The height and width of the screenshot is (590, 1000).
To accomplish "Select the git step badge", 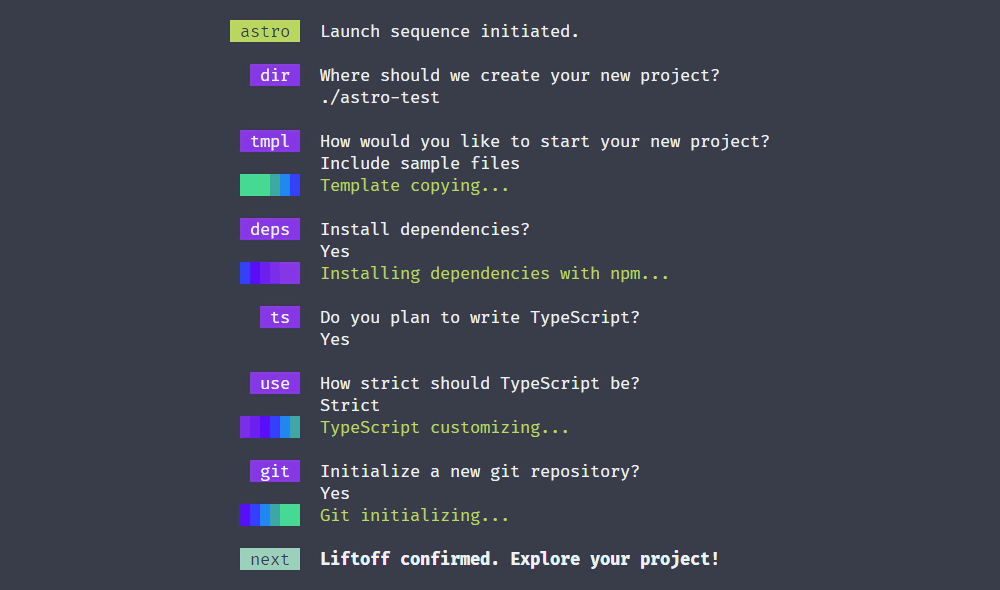I will (275, 471).
